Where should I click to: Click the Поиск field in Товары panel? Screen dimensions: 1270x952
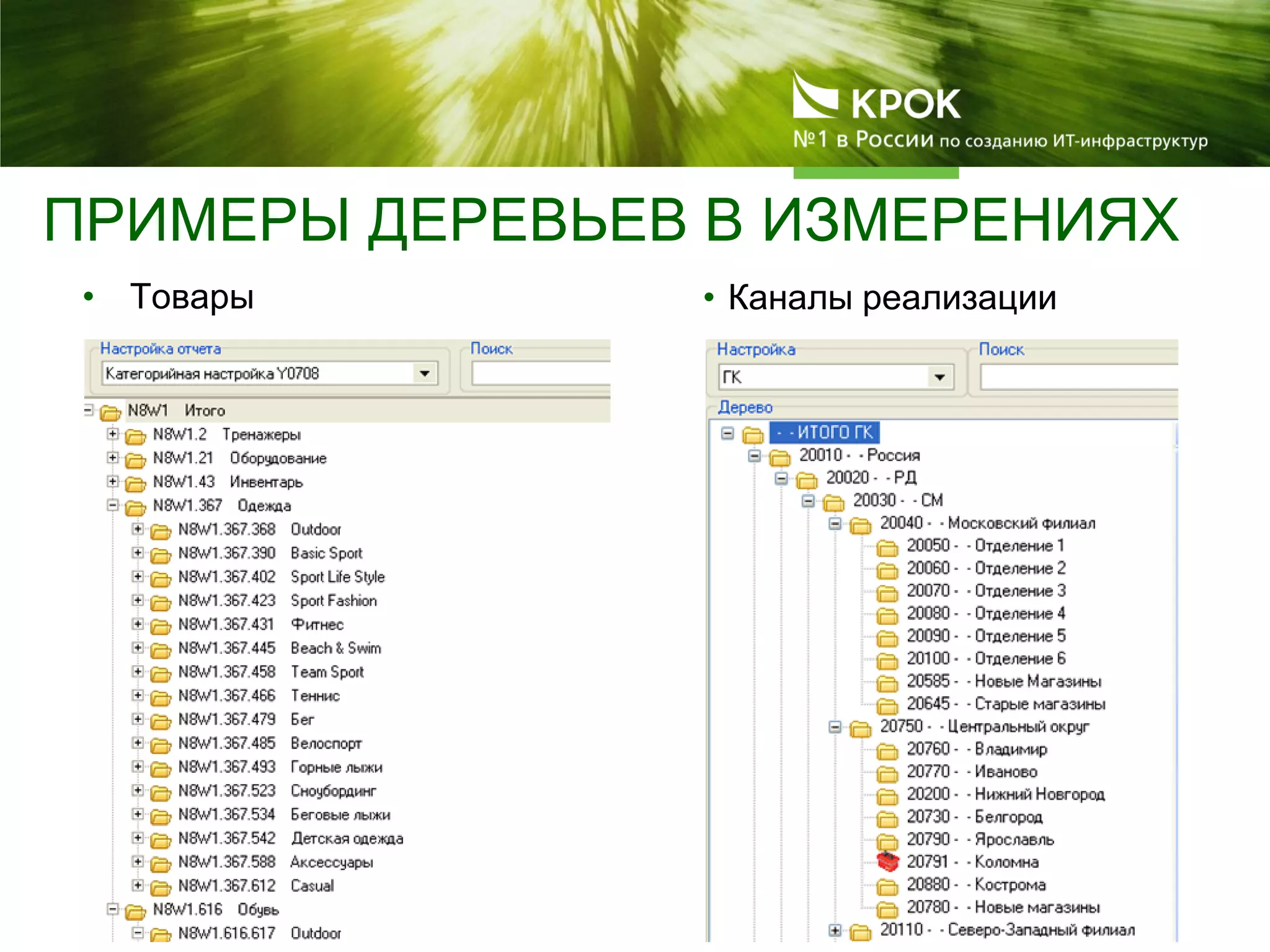541,374
